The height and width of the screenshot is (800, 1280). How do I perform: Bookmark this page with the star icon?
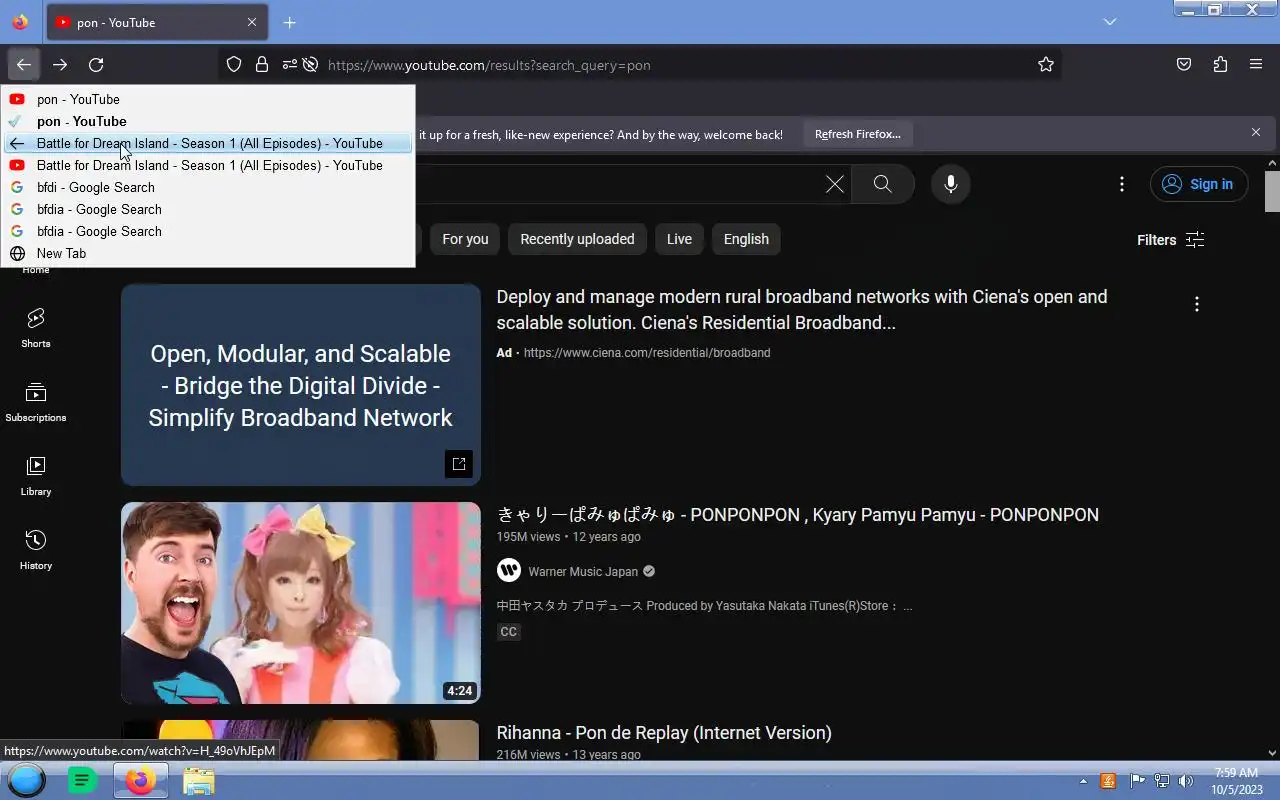coord(1046,65)
